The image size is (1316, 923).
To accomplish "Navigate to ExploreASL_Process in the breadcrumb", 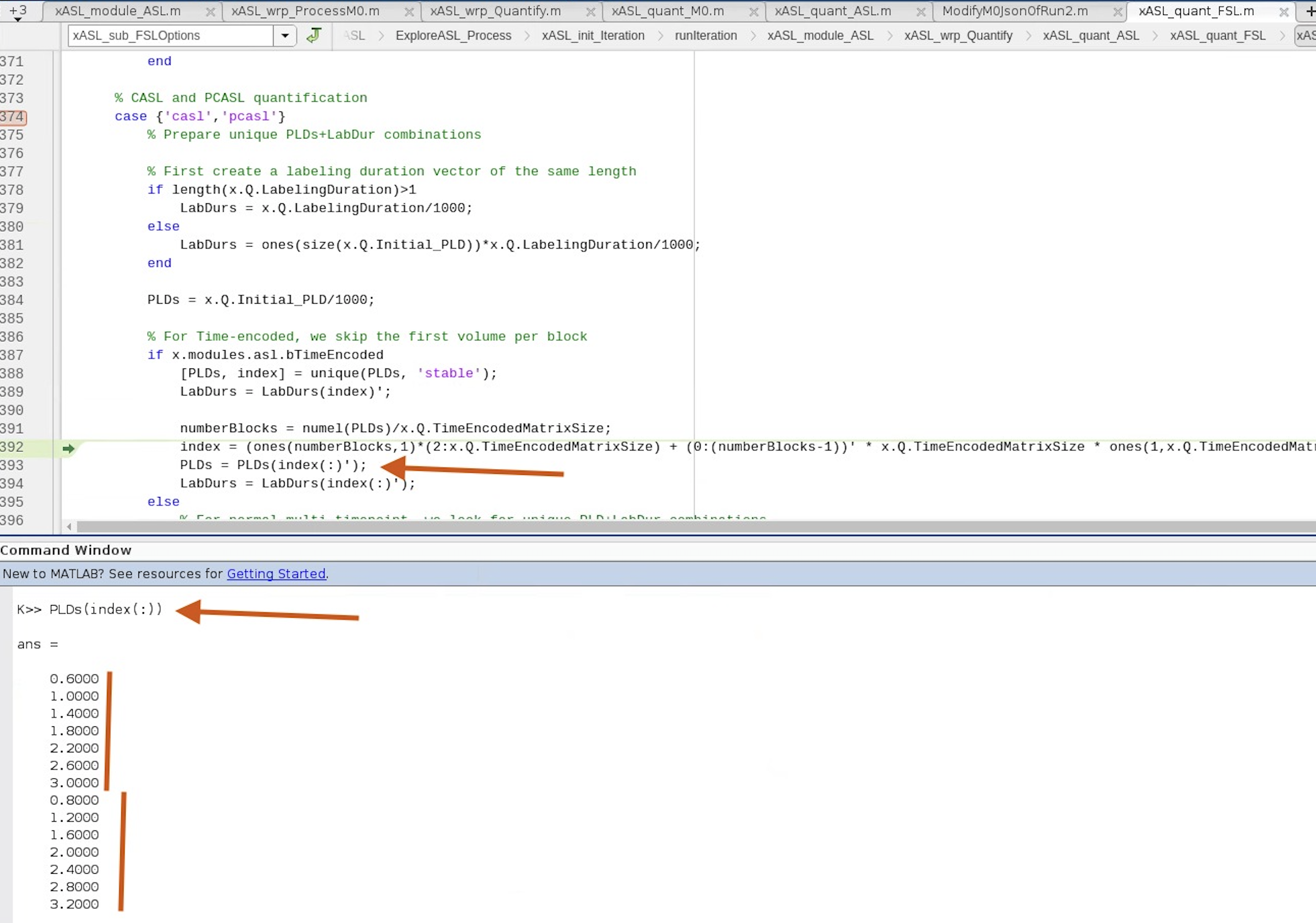I will pyautogui.click(x=453, y=35).
